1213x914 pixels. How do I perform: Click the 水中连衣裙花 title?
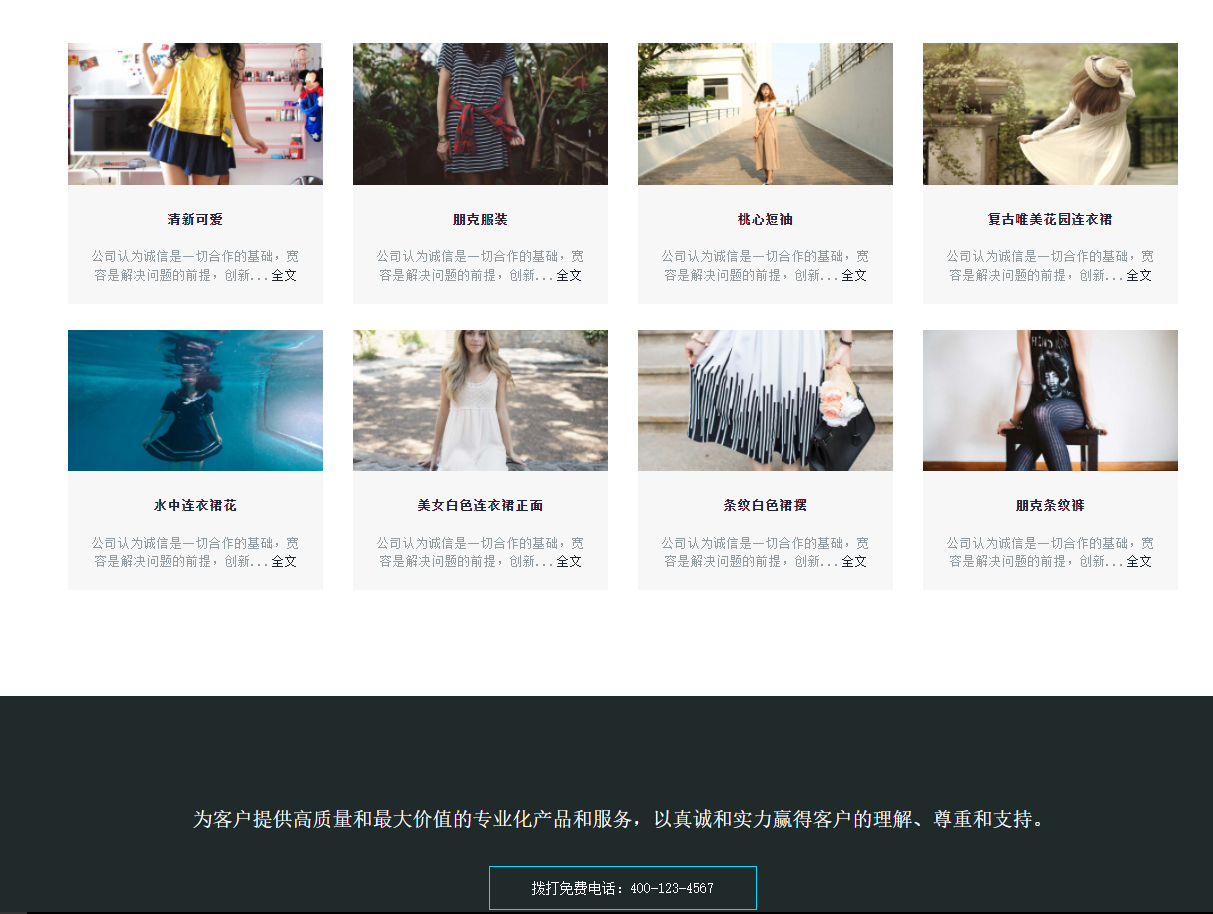(x=195, y=506)
